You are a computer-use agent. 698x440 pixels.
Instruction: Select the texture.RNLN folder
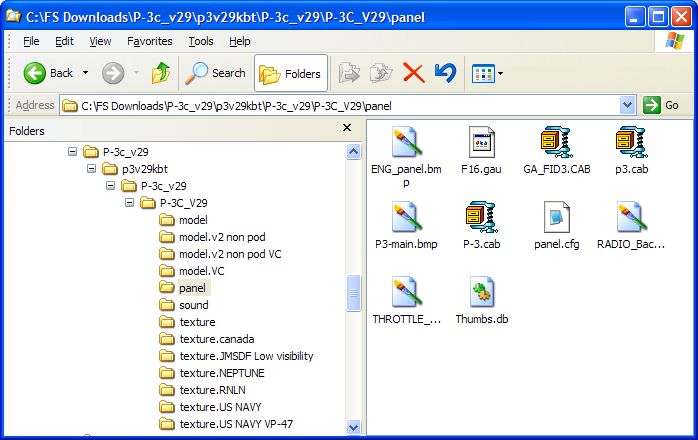click(212, 390)
